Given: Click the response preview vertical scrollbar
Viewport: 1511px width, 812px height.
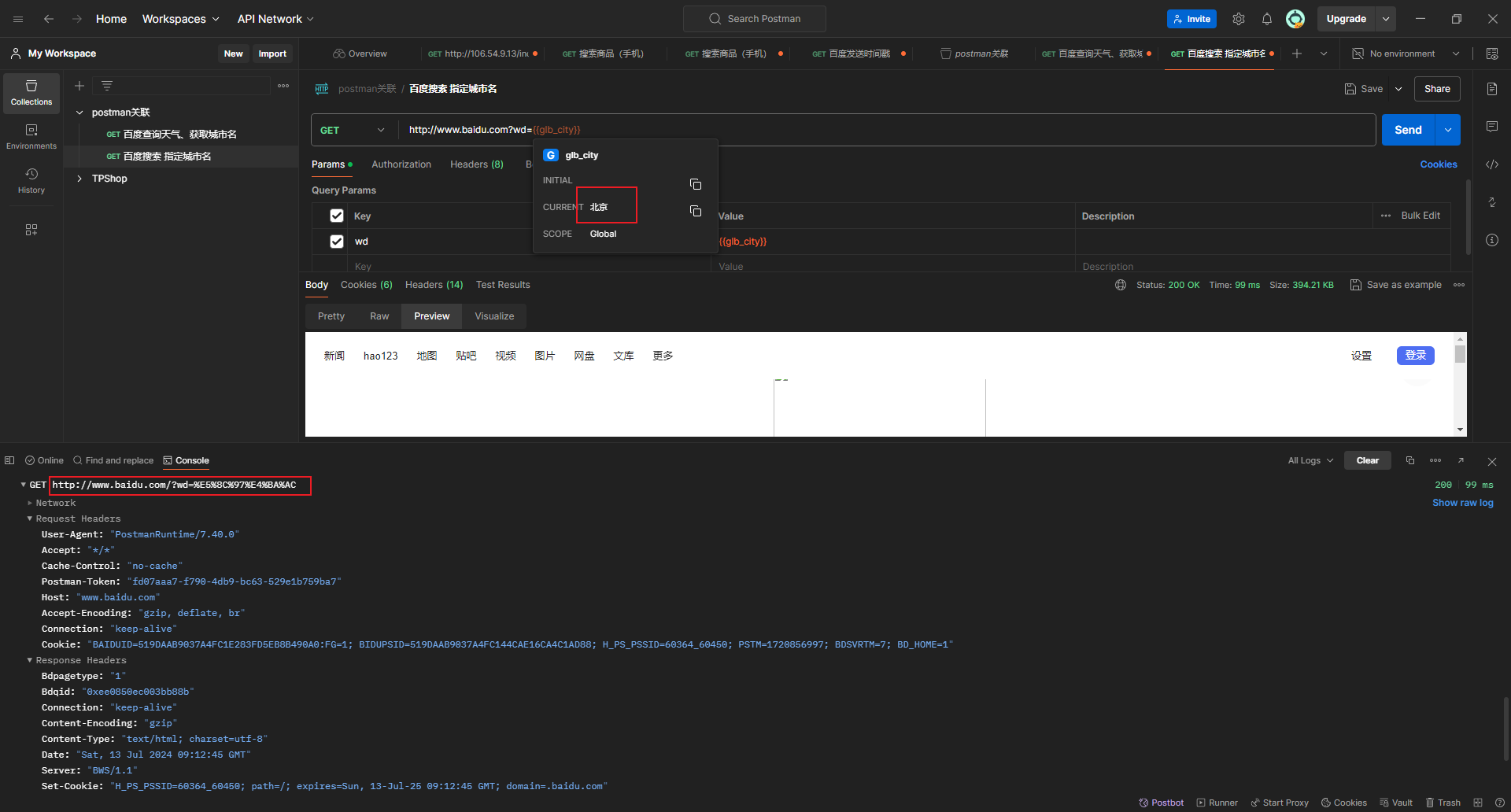Looking at the screenshot, I should [x=1460, y=386].
